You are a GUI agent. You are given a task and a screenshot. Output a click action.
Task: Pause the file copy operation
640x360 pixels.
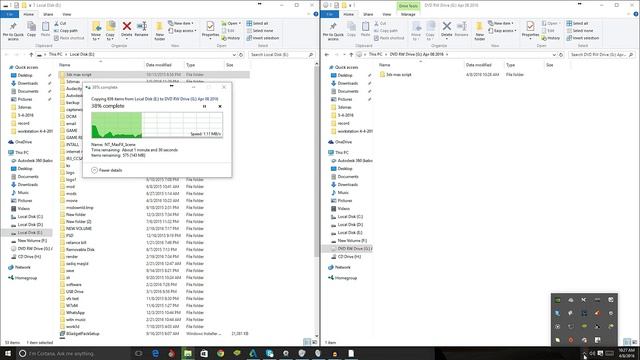pos(204,107)
